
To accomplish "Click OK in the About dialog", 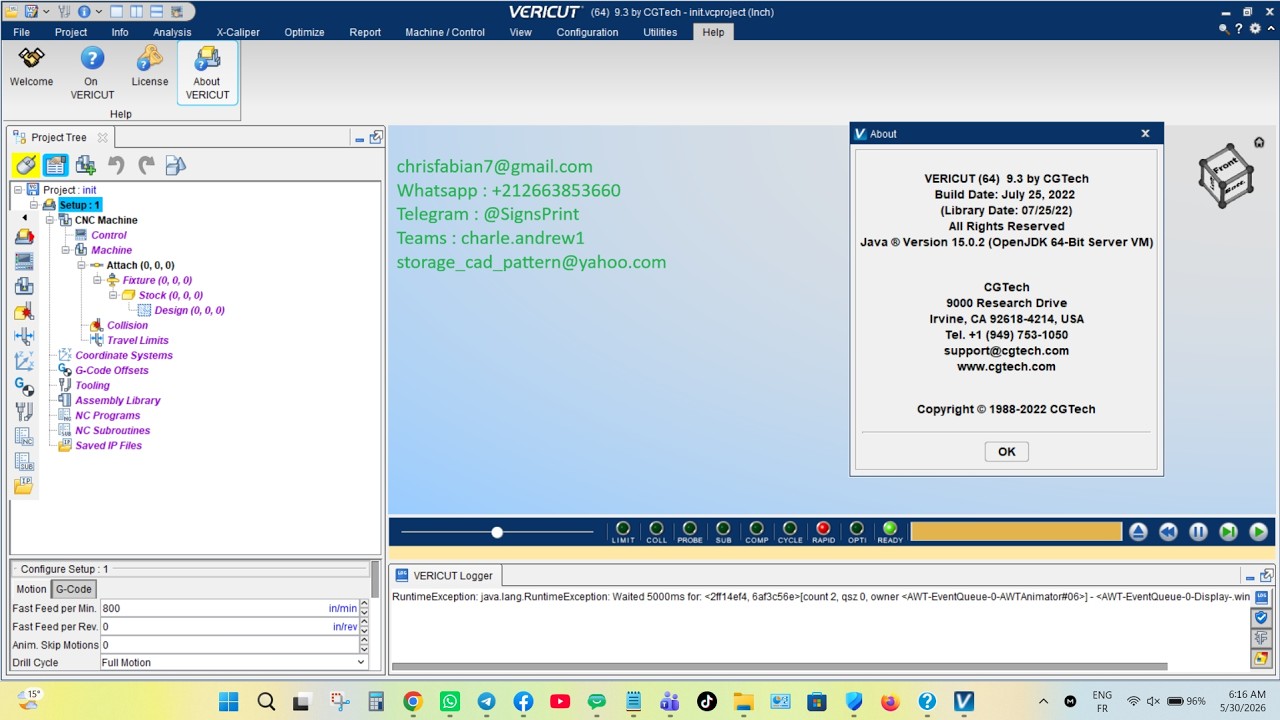I will point(1006,452).
